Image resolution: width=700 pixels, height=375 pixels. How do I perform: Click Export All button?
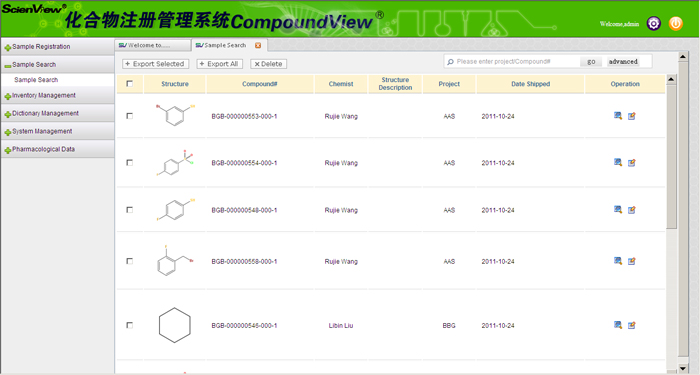(220, 64)
